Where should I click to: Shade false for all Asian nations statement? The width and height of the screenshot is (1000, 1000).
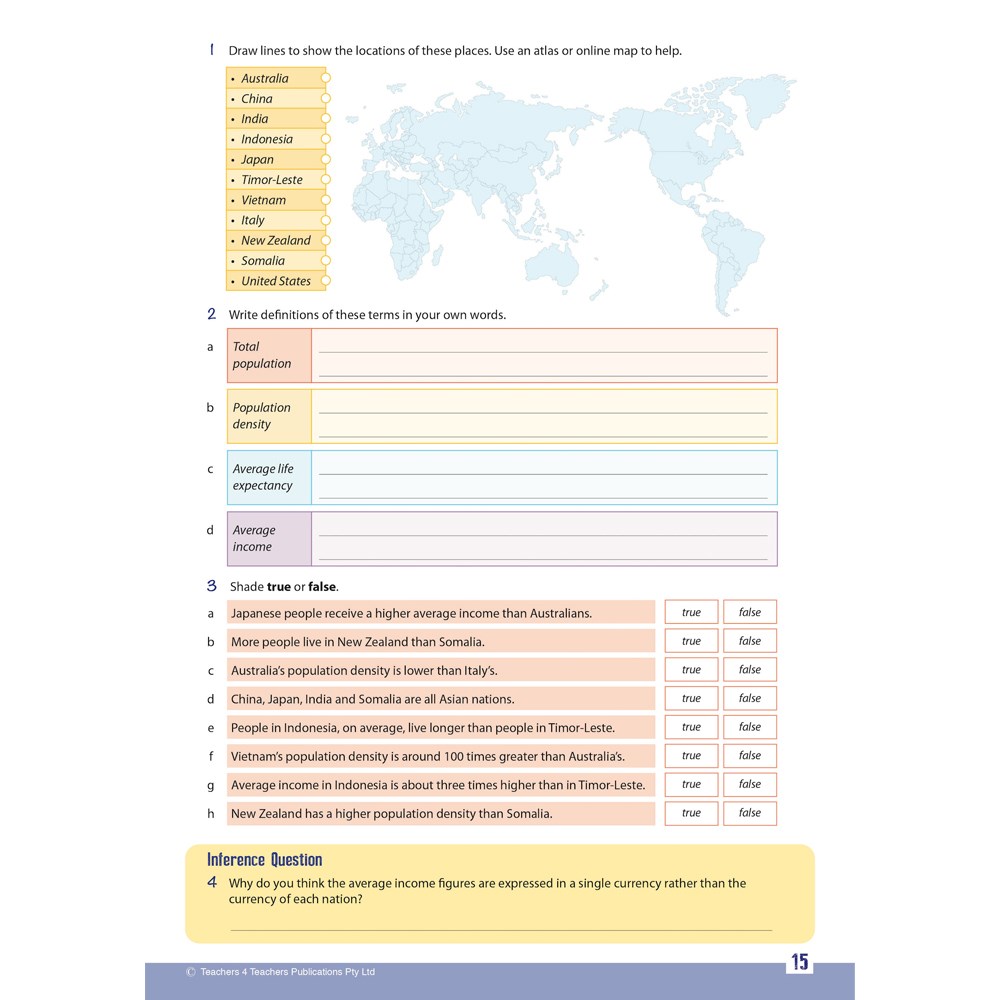pyautogui.click(x=750, y=698)
